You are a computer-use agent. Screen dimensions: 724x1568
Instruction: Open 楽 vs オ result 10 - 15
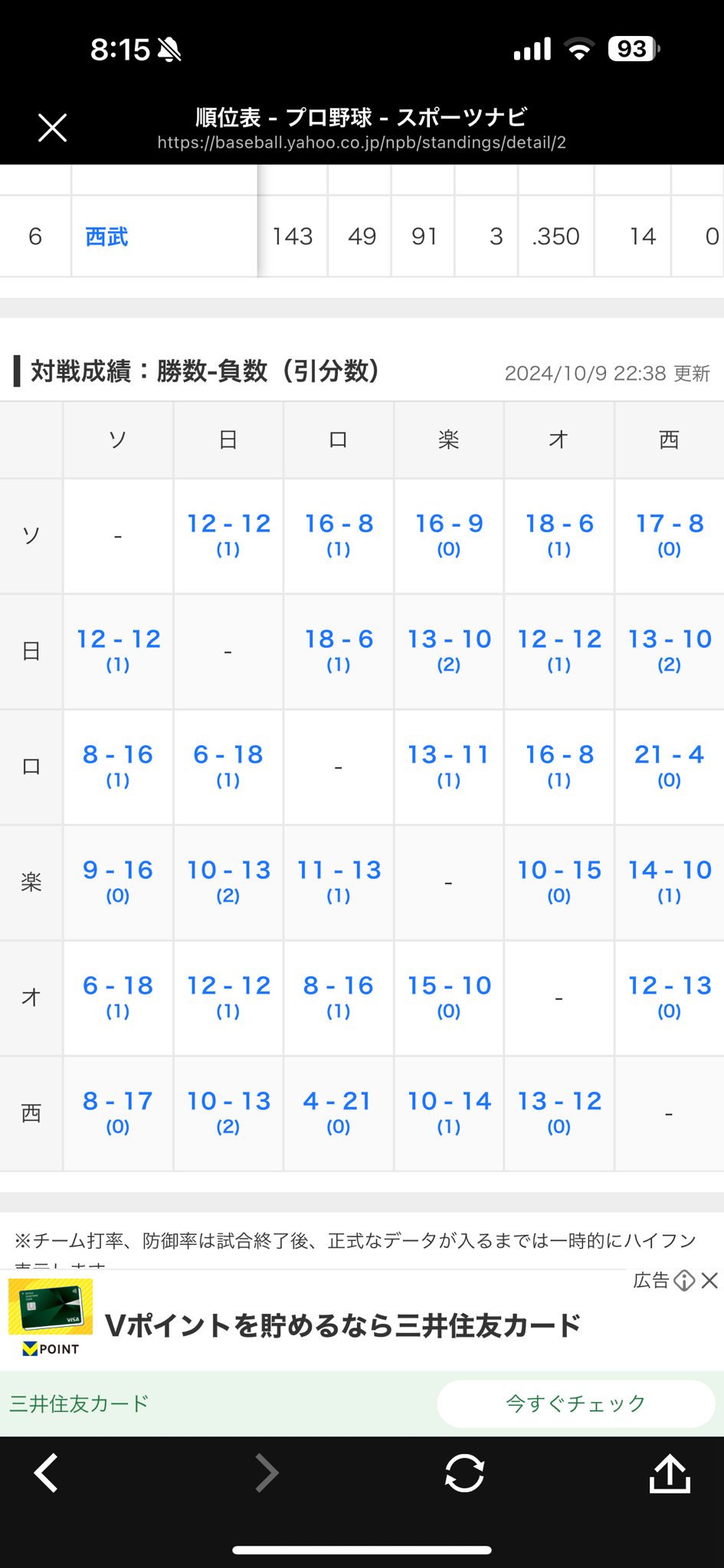tap(559, 880)
